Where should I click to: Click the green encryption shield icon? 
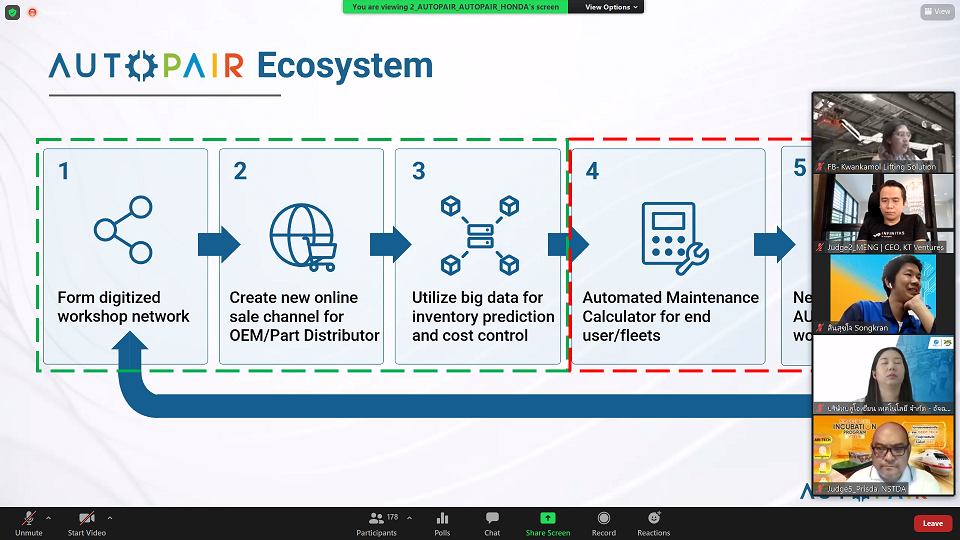(x=12, y=12)
